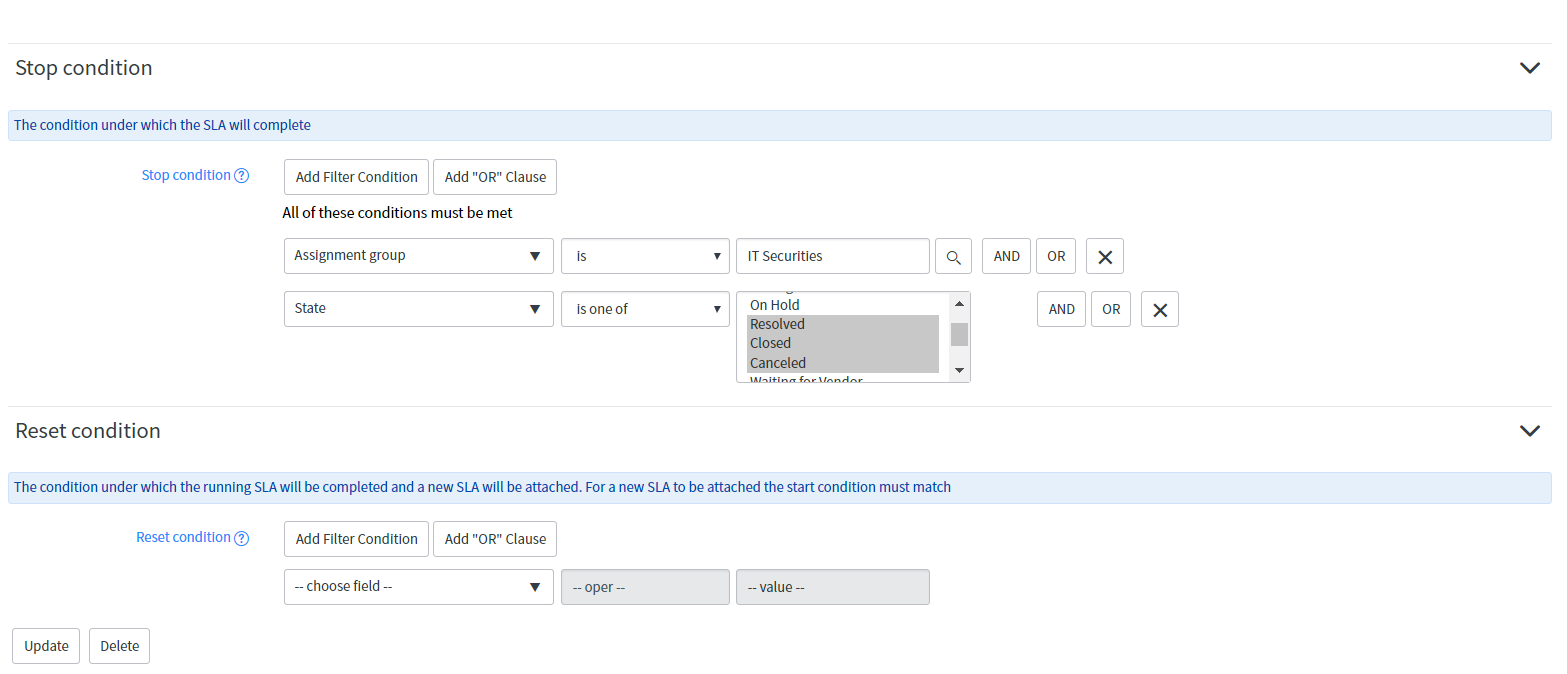1567x674 pixels.
Task: Add Filter Condition under Reset condition
Action: pyautogui.click(x=356, y=539)
